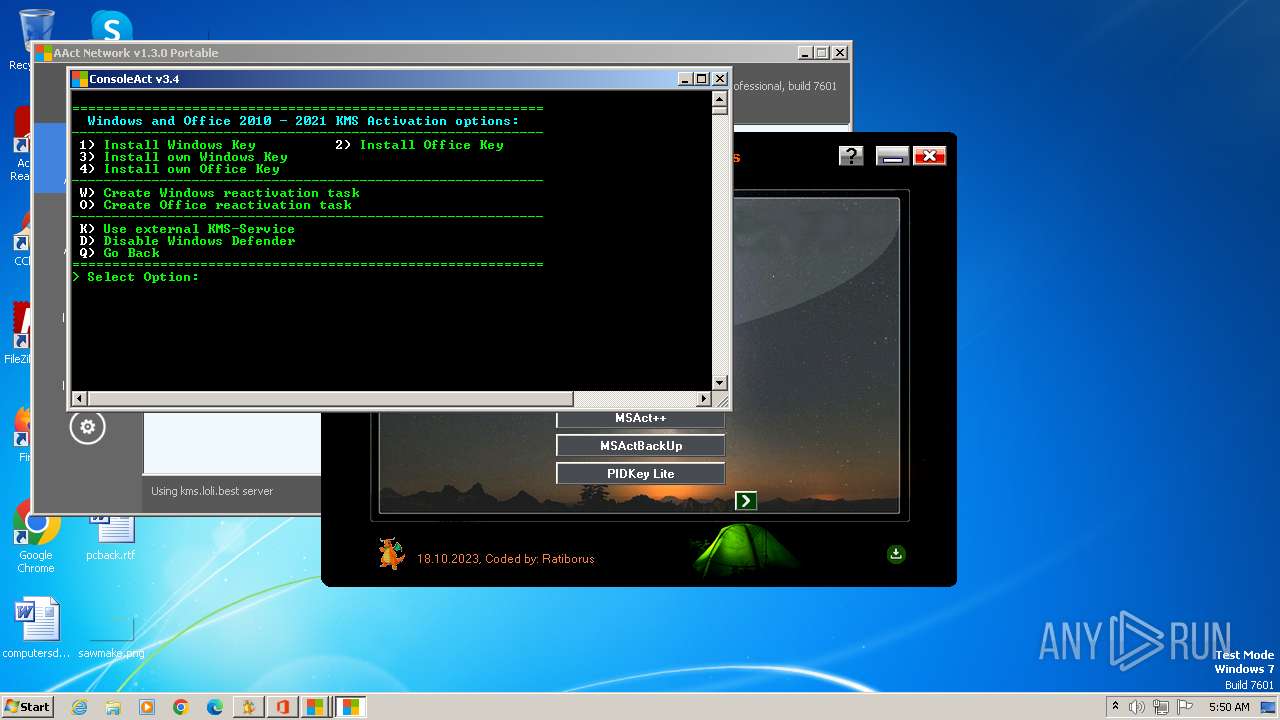Click ConsoleAct window system menu icon
1280x720 pixels.
(80, 79)
